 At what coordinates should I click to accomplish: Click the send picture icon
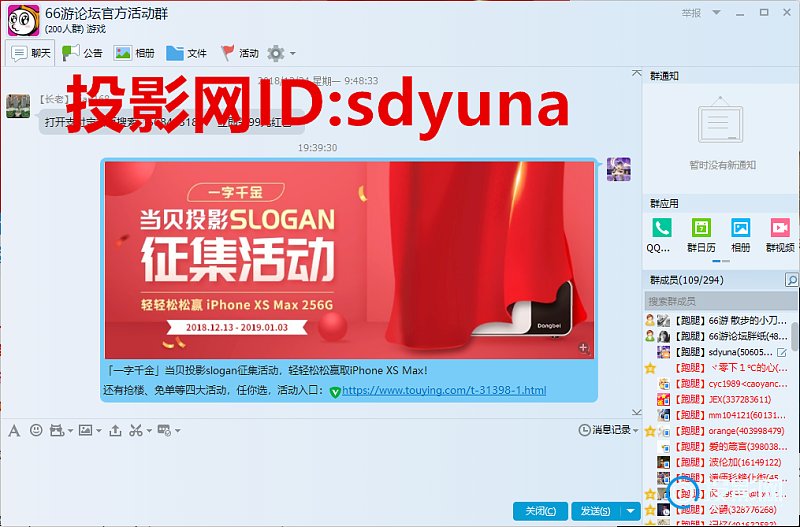click(85, 430)
